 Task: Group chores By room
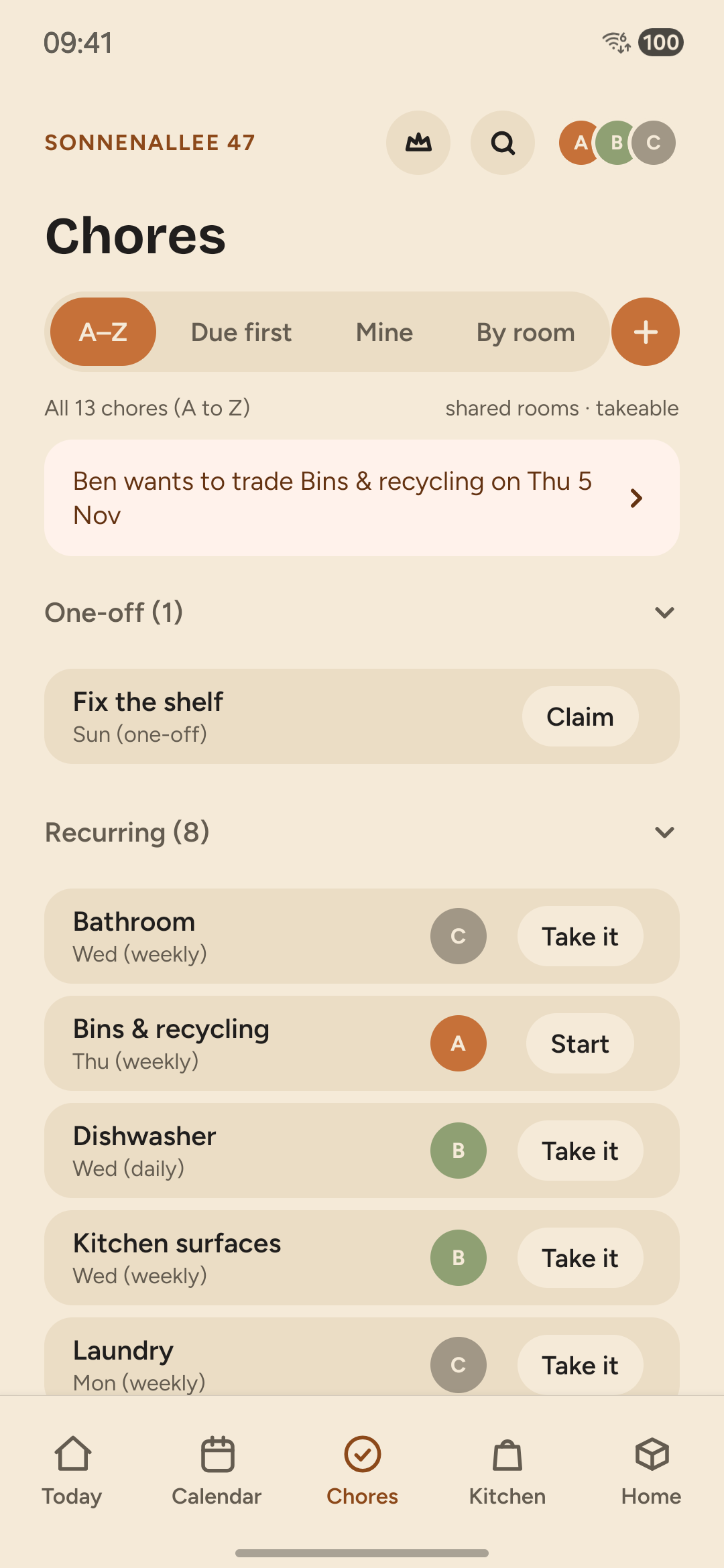point(526,332)
